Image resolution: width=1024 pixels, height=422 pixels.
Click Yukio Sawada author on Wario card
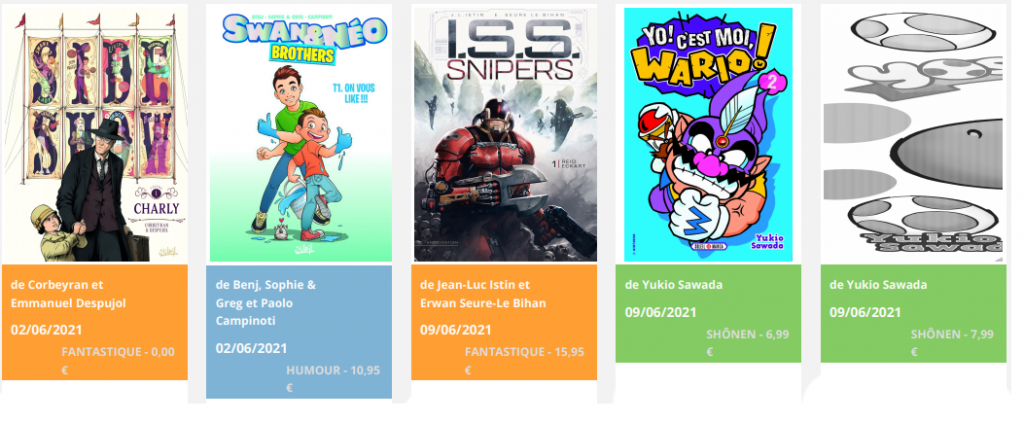click(x=673, y=285)
